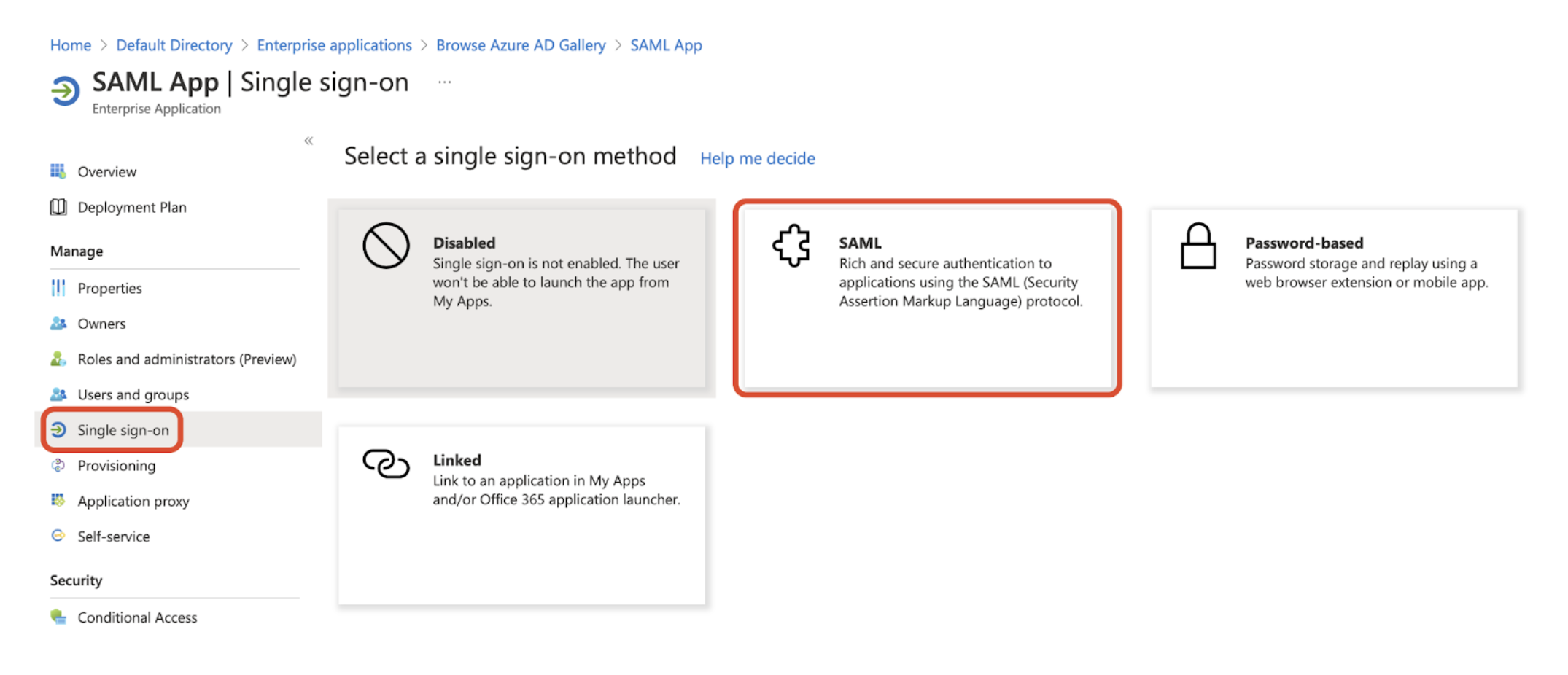Click the Deployment Plan book icon
The image size is (1568, 675).
[58, 207]
